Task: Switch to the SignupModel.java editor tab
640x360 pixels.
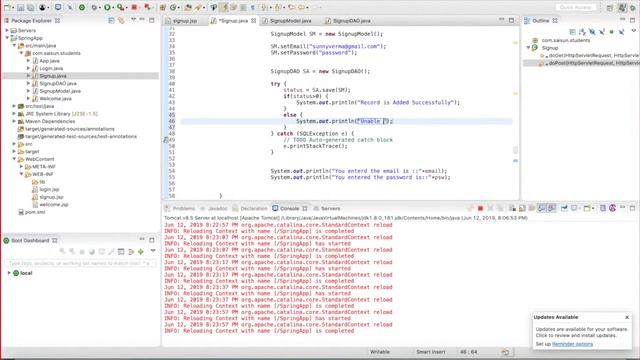Action: coord(290,20)
